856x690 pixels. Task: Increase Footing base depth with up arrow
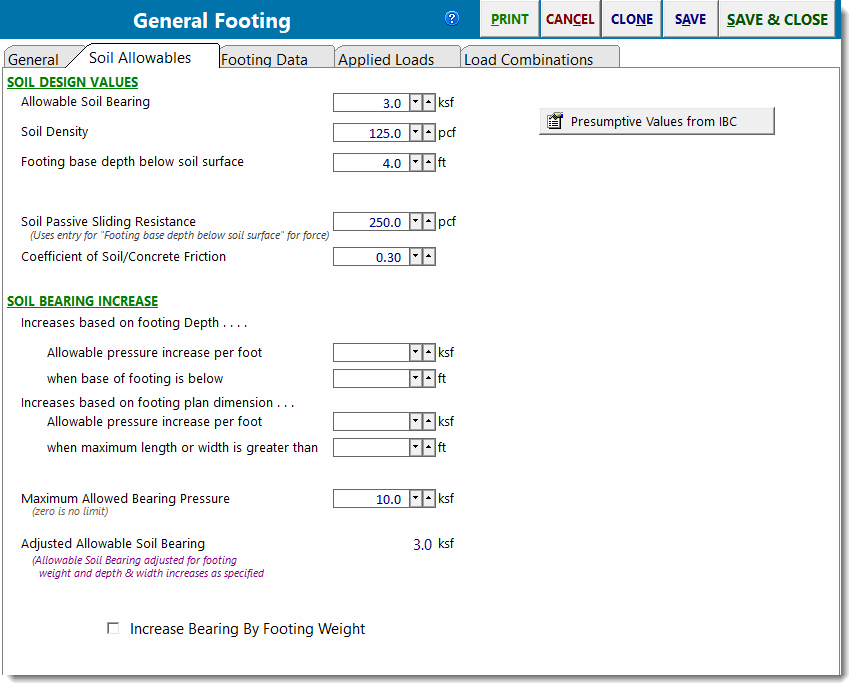pyautogui.click(x=428, y=163)
